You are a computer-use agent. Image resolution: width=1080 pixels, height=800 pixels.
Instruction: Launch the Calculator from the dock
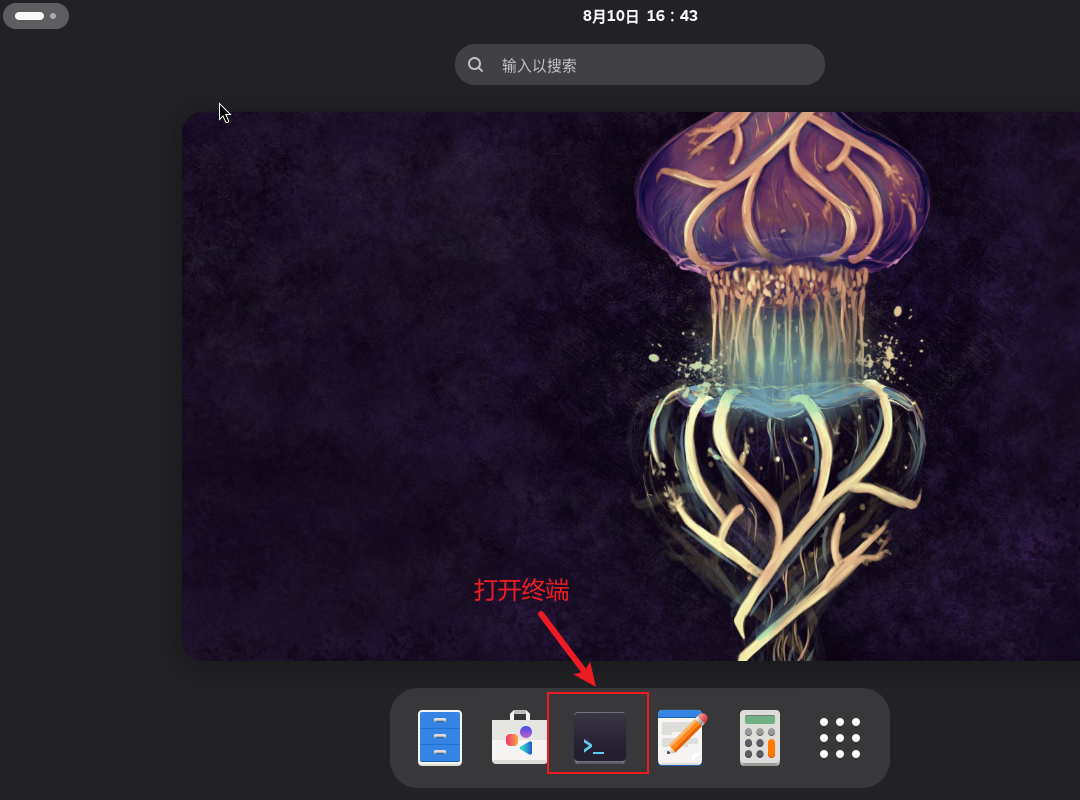pos(760,737)
